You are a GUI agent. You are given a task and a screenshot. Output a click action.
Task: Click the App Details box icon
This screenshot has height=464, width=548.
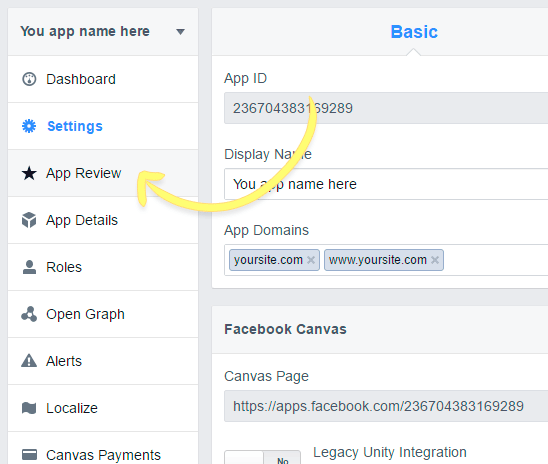coord(29,220)
